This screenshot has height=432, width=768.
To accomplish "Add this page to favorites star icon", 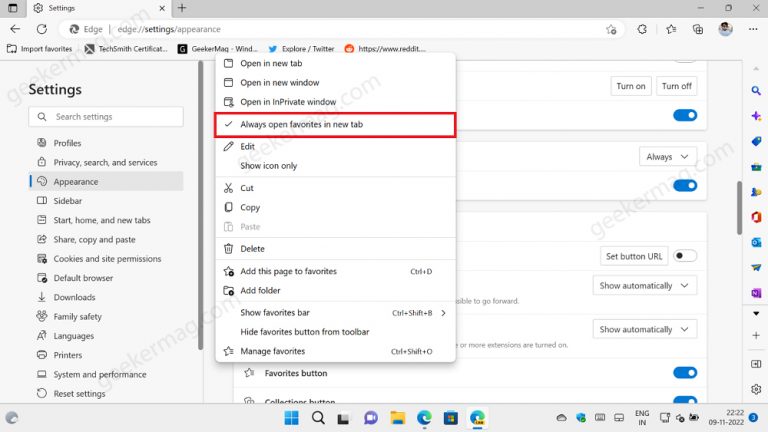I will pyautogui.click(x=611, y=29).
